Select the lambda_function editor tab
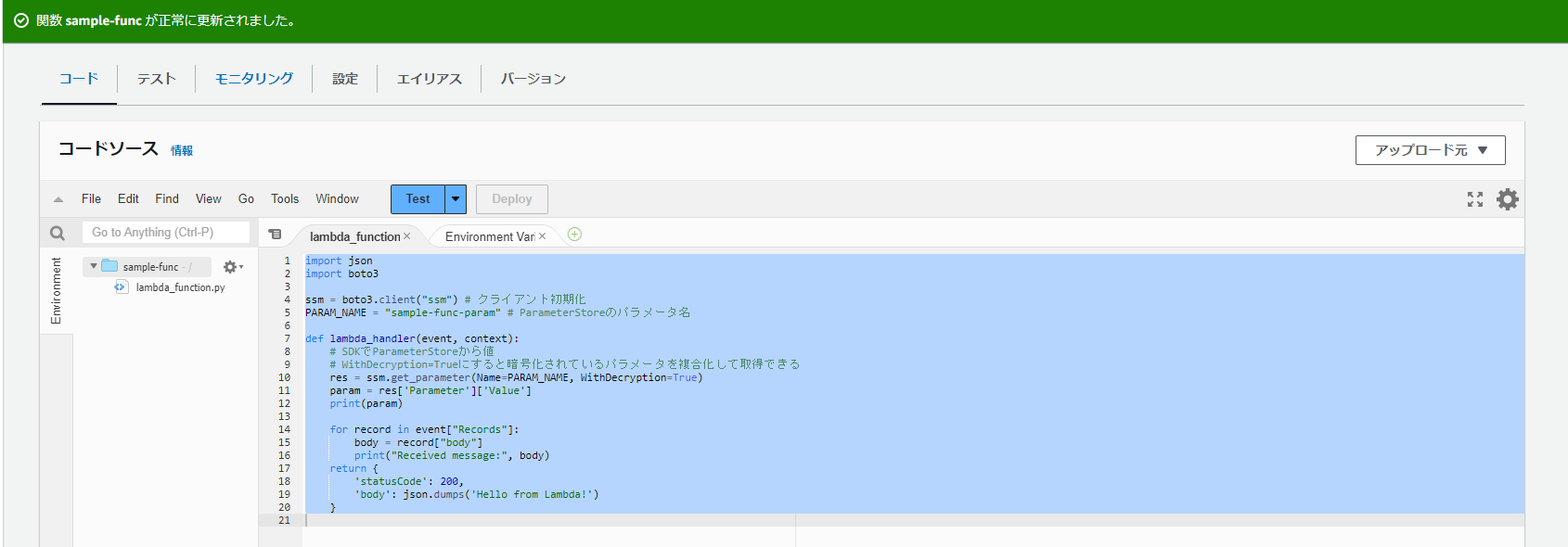 point(355,236)
